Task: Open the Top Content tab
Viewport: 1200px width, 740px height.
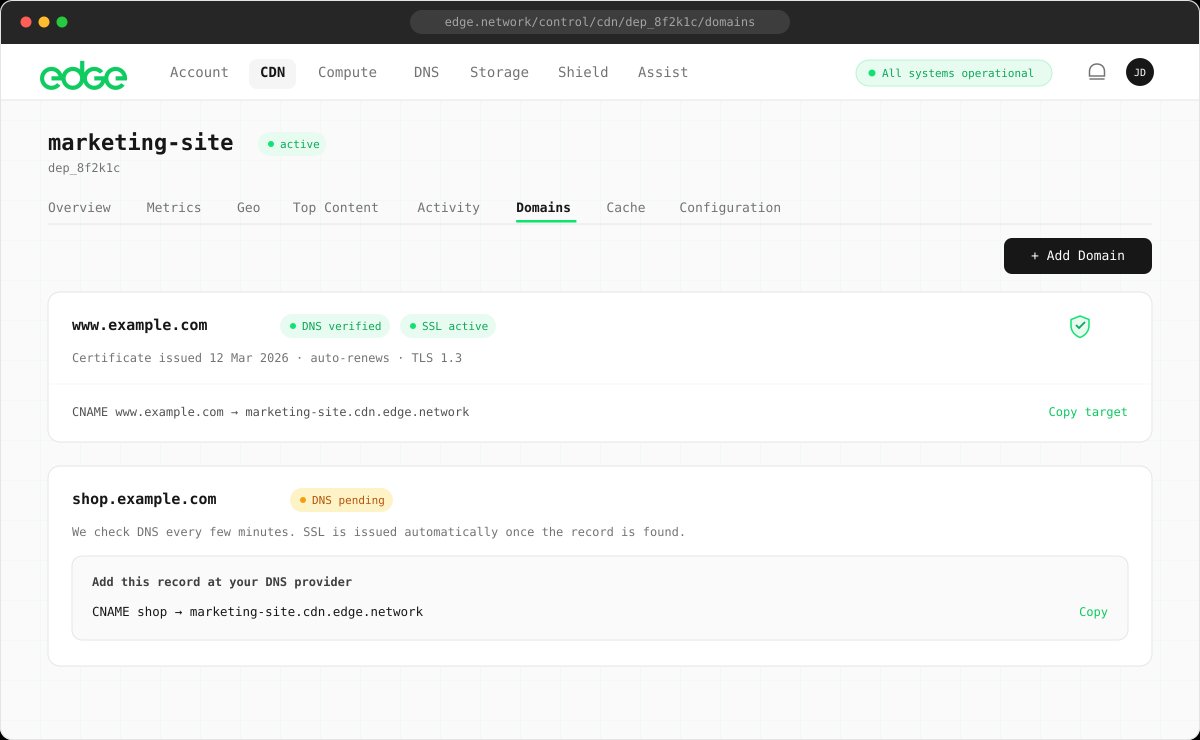Action: coord(336,208)
